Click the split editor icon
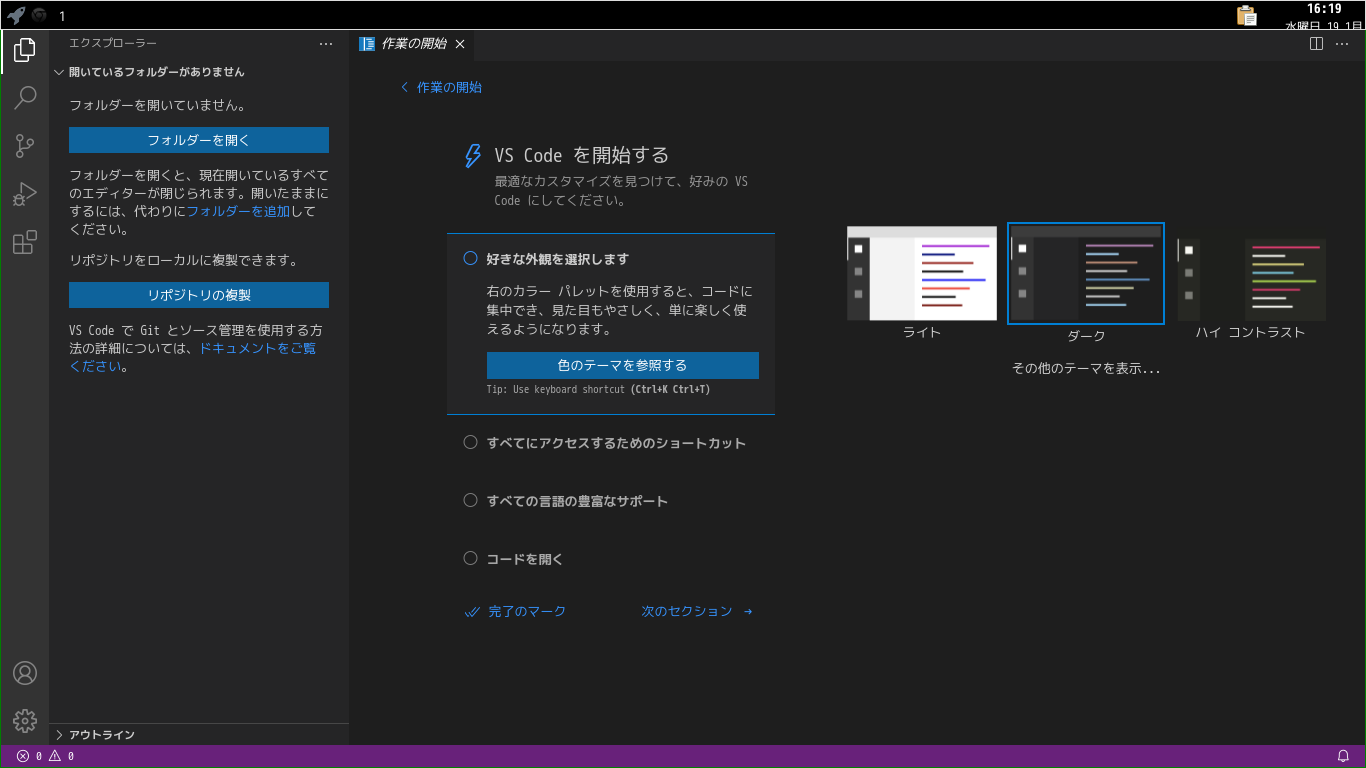Viewport: 1366px width, 768px height. pos(1316,44)
